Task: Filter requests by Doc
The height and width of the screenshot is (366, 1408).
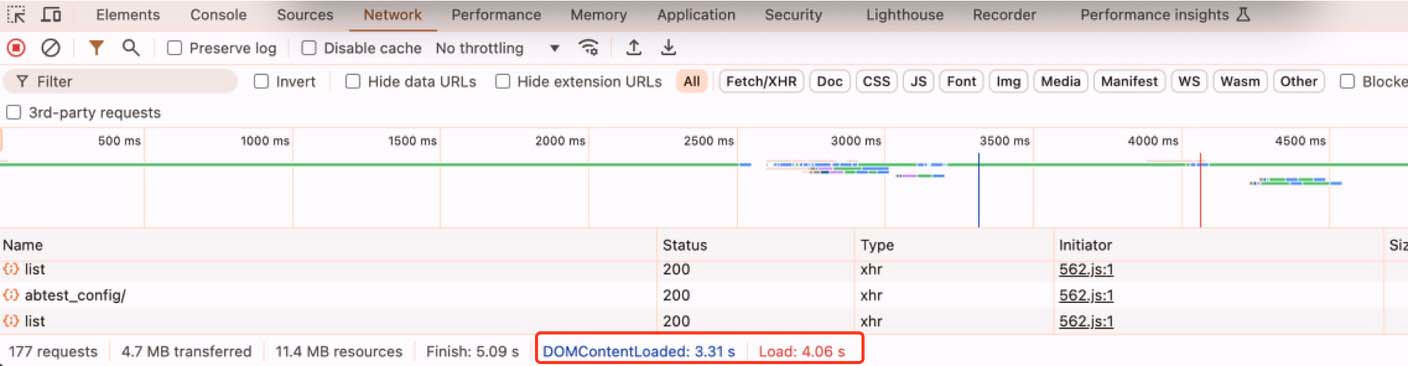Action: coord(830,82)
